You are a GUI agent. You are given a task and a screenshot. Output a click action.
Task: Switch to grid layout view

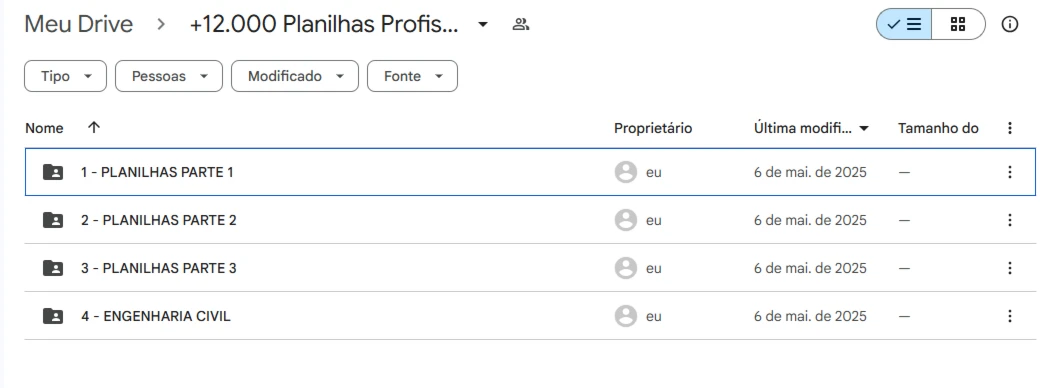point(958,25)
